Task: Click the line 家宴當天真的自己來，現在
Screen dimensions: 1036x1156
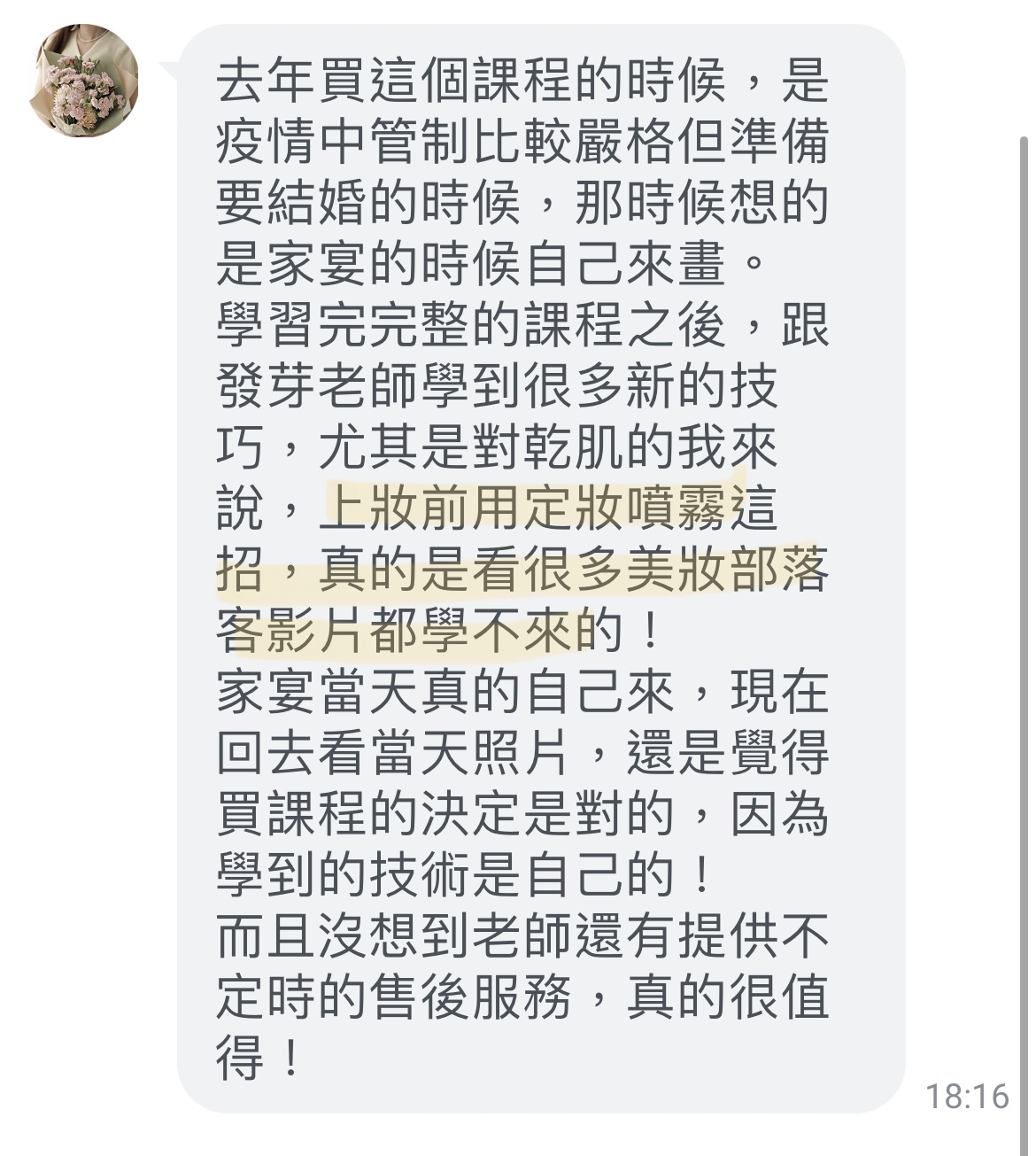Action: (522, 691)
